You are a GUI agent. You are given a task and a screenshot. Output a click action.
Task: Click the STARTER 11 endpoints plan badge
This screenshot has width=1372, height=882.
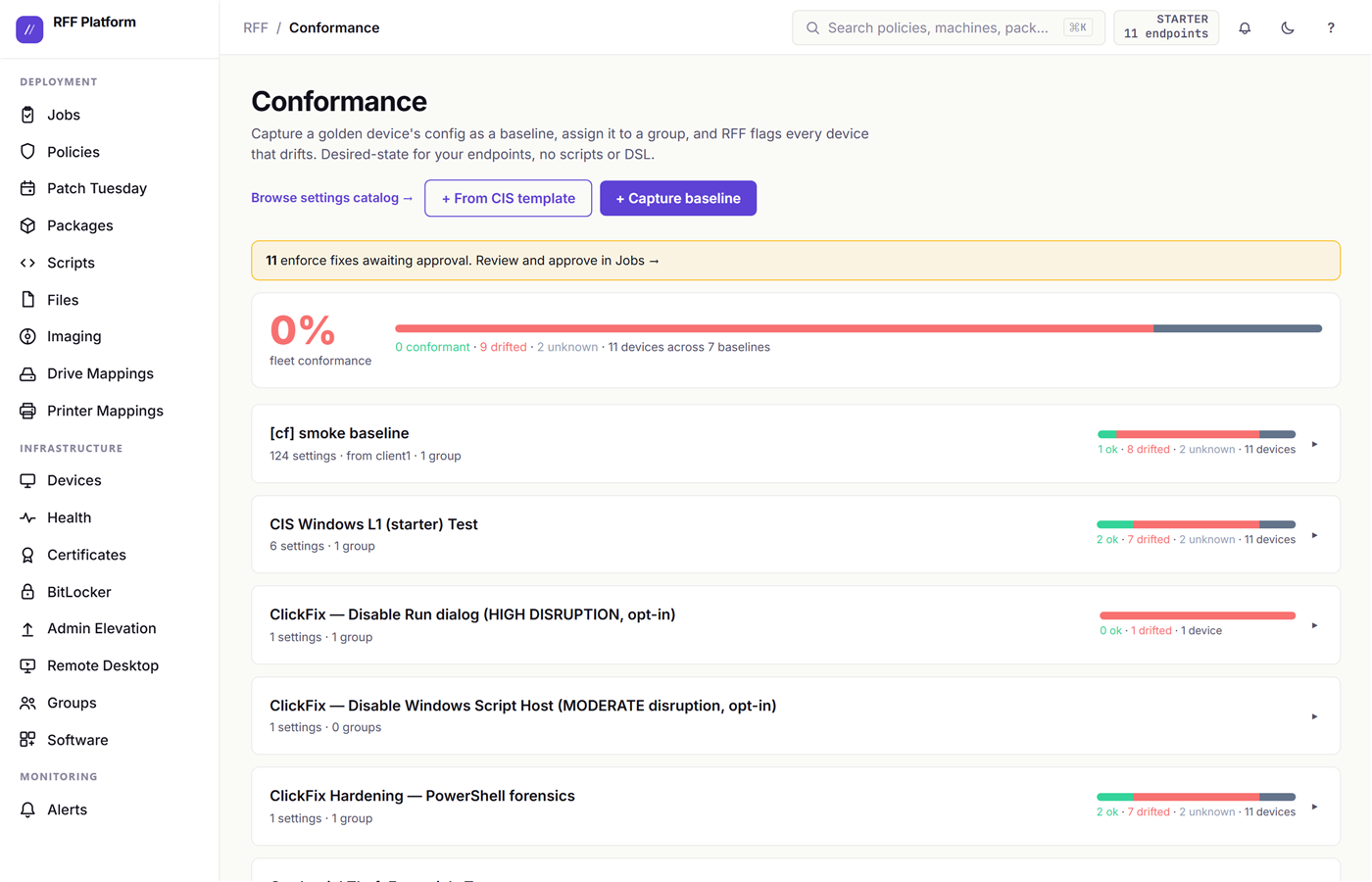(1166, 27)
